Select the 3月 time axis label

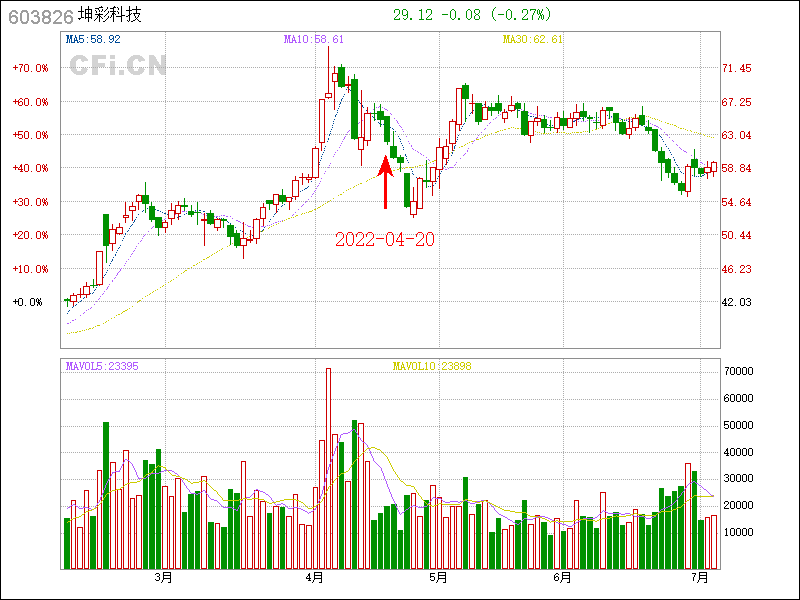pyautogui.click(x=163, y=578)
